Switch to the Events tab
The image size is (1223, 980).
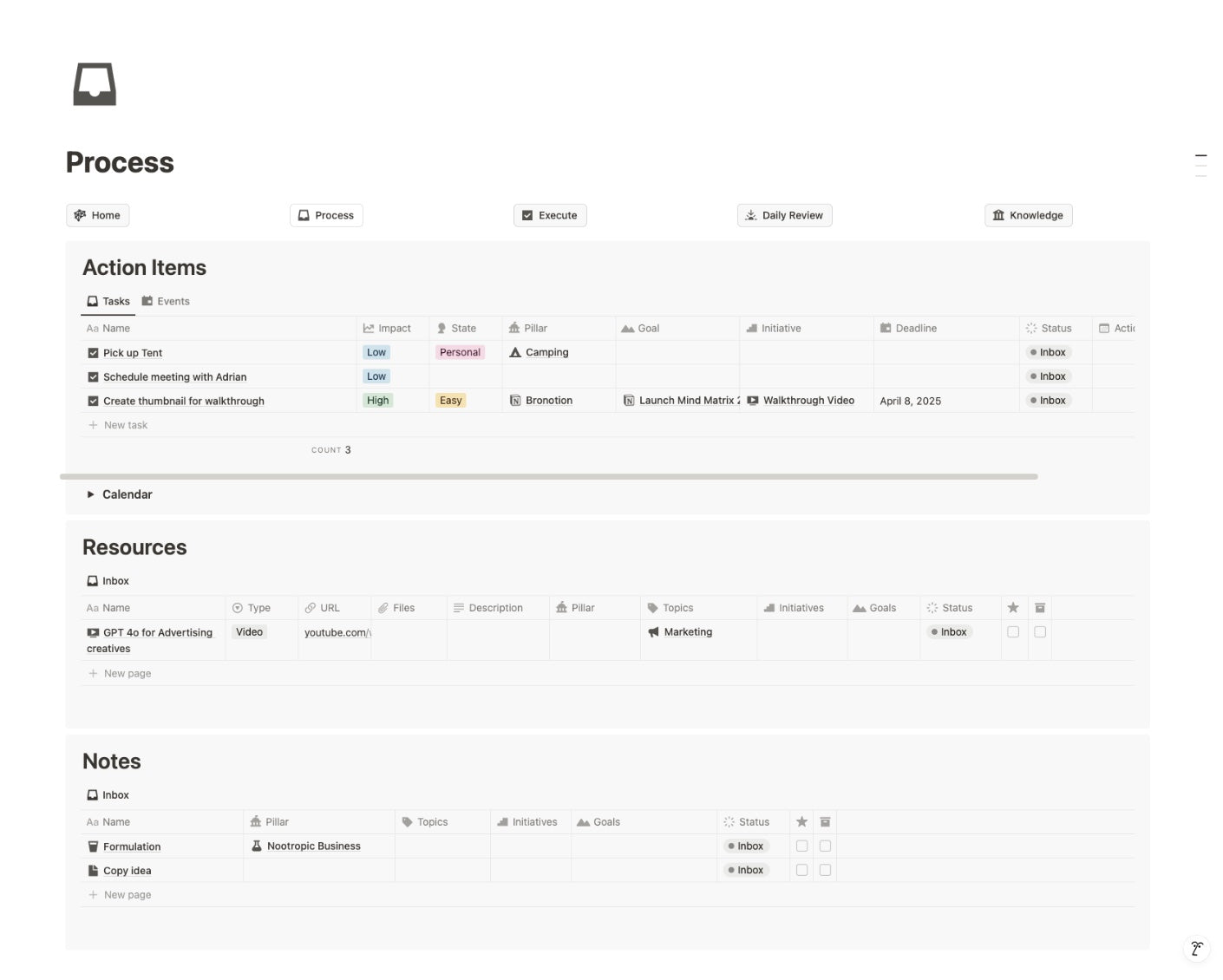(166, 302)
